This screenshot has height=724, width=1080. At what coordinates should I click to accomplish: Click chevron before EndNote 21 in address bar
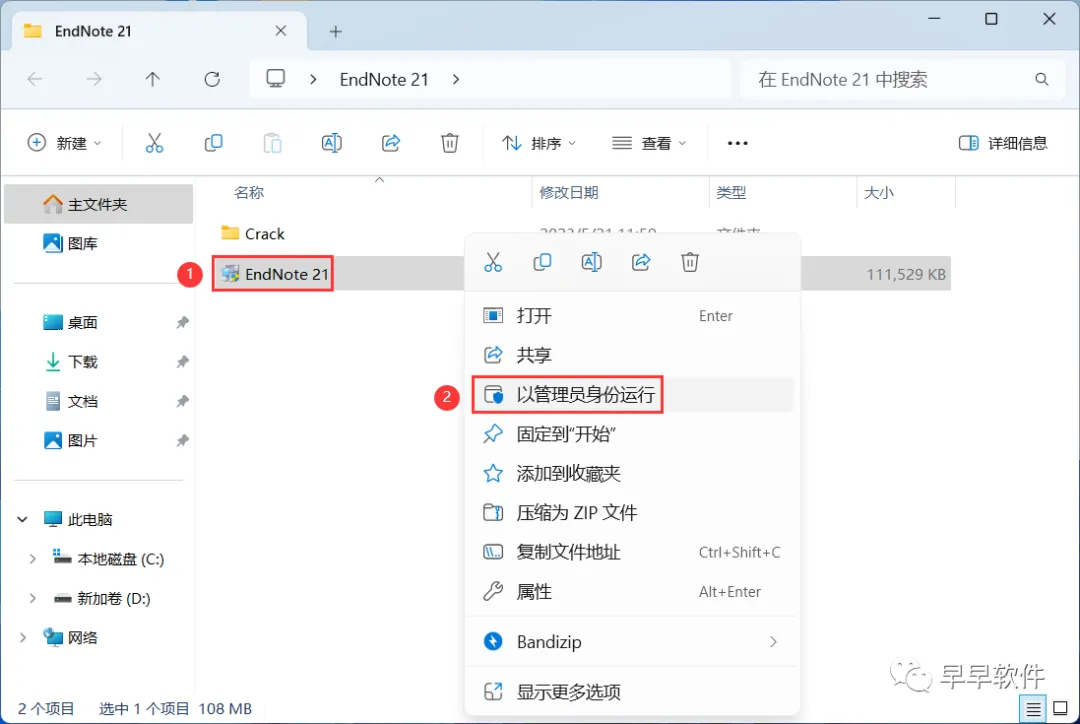(313, 79)
